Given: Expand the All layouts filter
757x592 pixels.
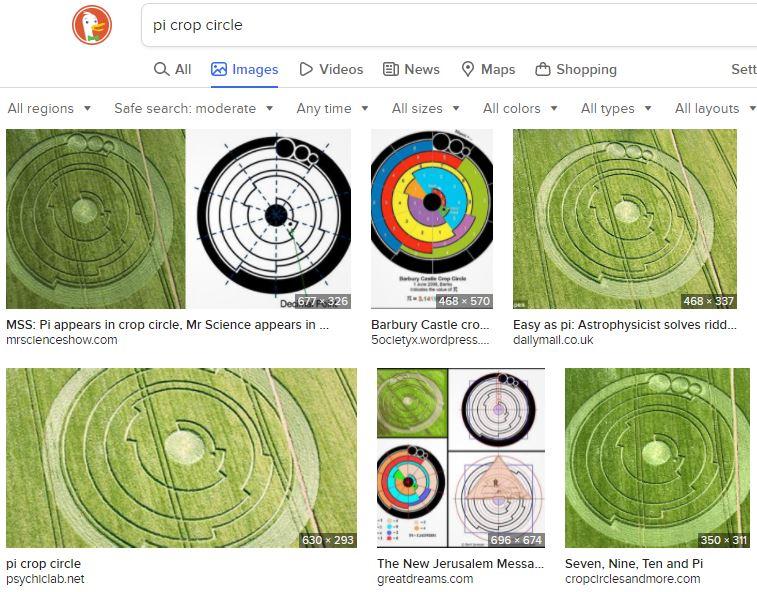Looking at the screenshot, I should (715, 108).
